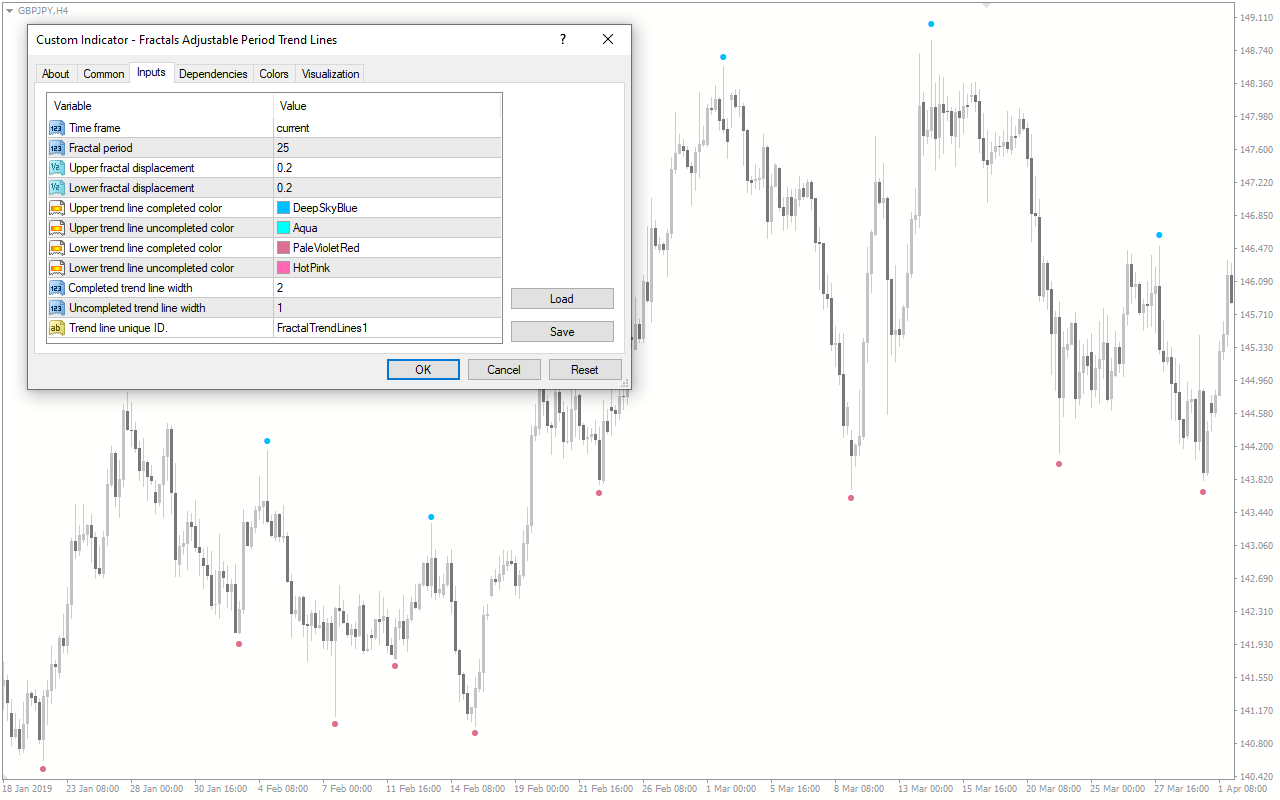Select the FractalTrendLines1 value cell
This screenshot has width=1280, height=800.
[x=387, y=328]
